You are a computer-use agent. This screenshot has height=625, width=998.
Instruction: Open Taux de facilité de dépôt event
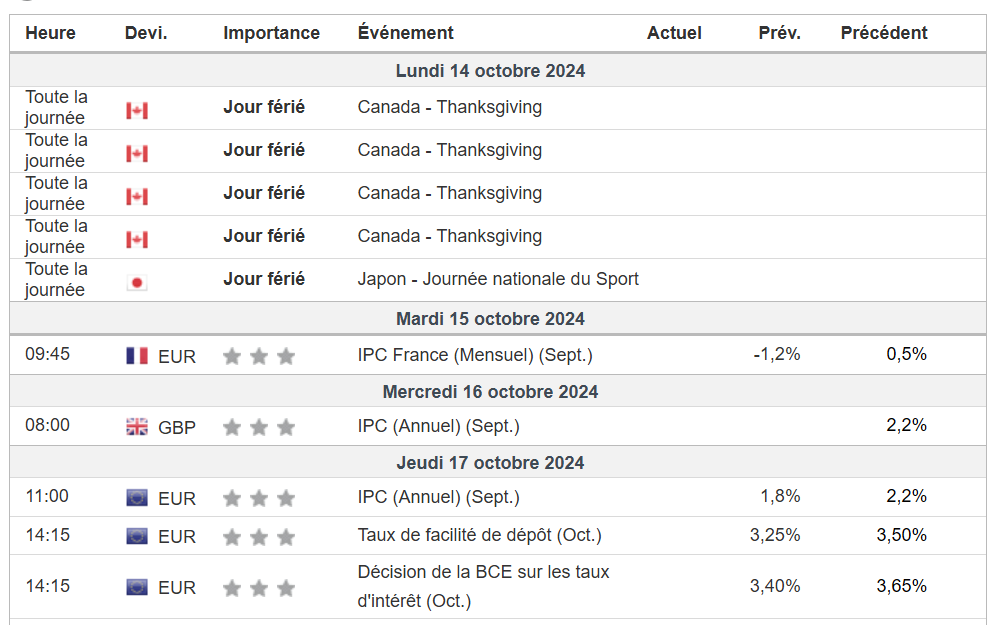point(480,535)
